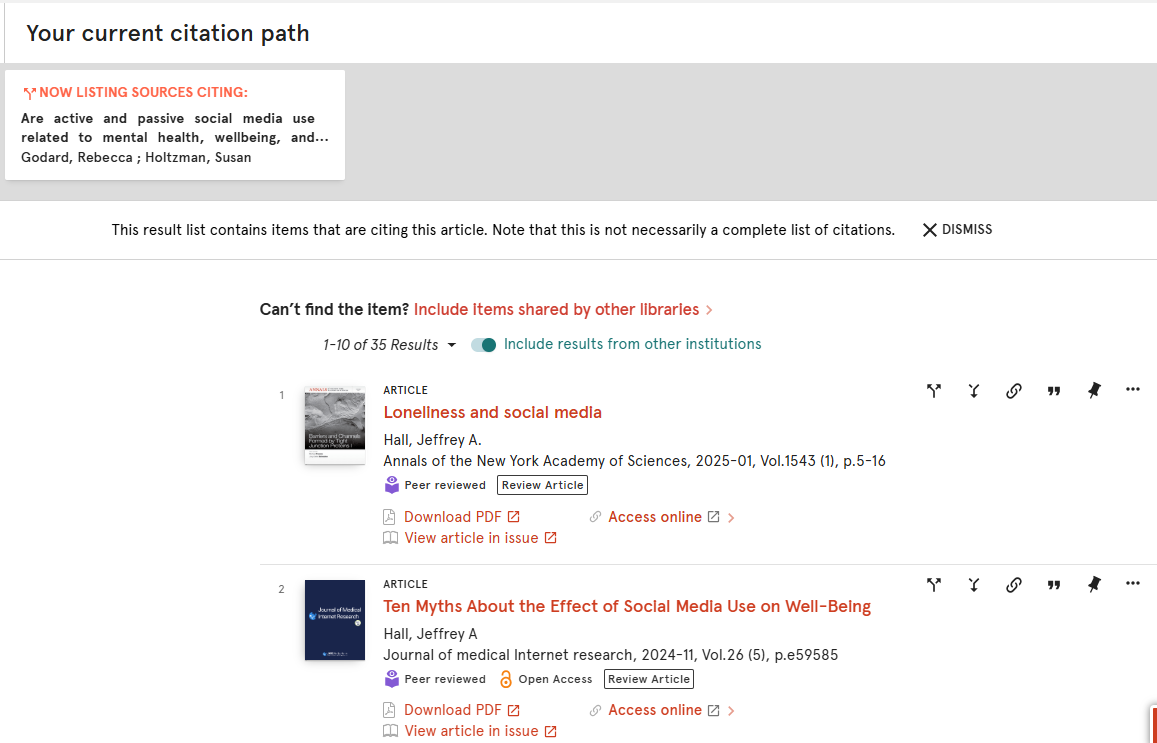This screenshot has height=743, width=1157.
Task: Copy permalink for Ten Myths article
Action: pyautogui.click(x=1014, y=585)
